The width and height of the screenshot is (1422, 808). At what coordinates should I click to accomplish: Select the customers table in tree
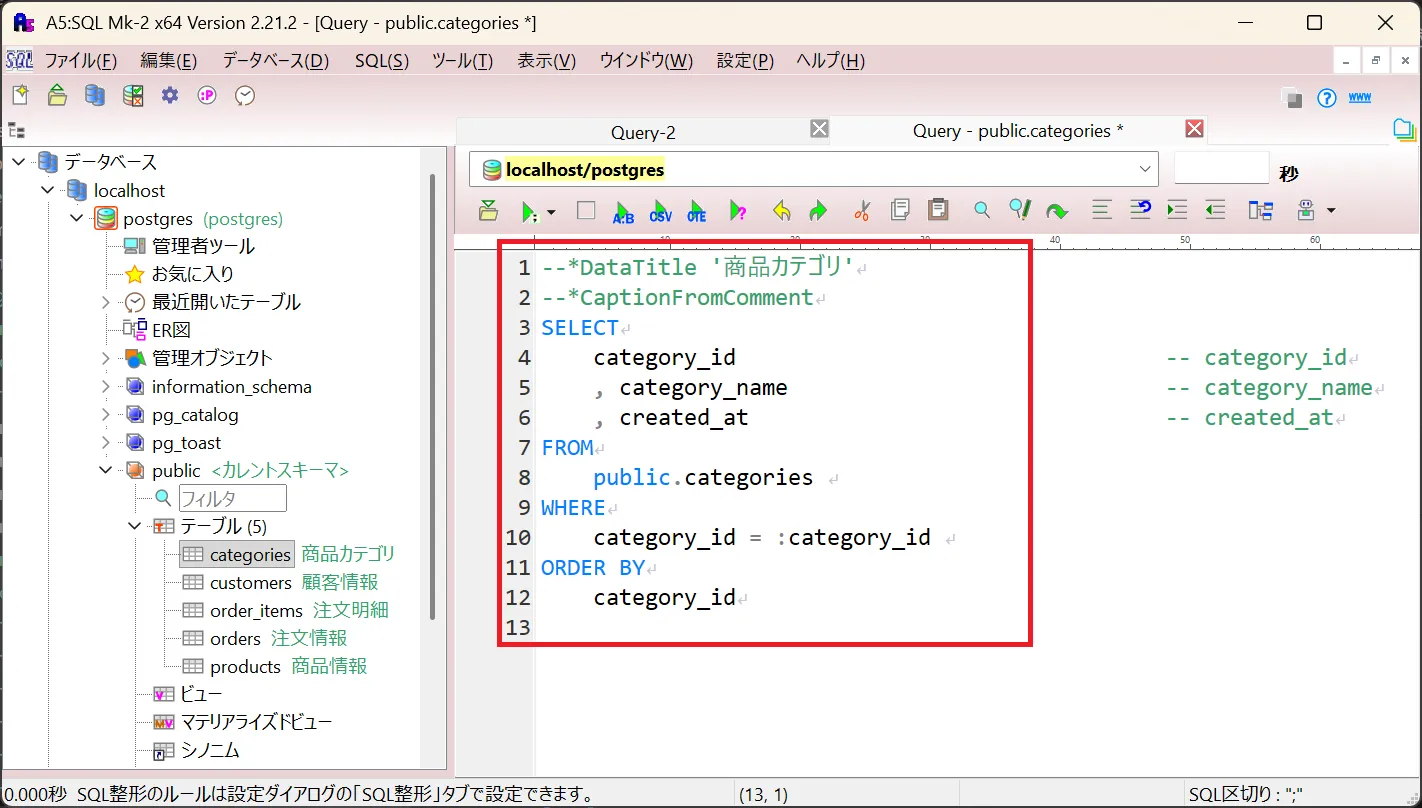250,582
